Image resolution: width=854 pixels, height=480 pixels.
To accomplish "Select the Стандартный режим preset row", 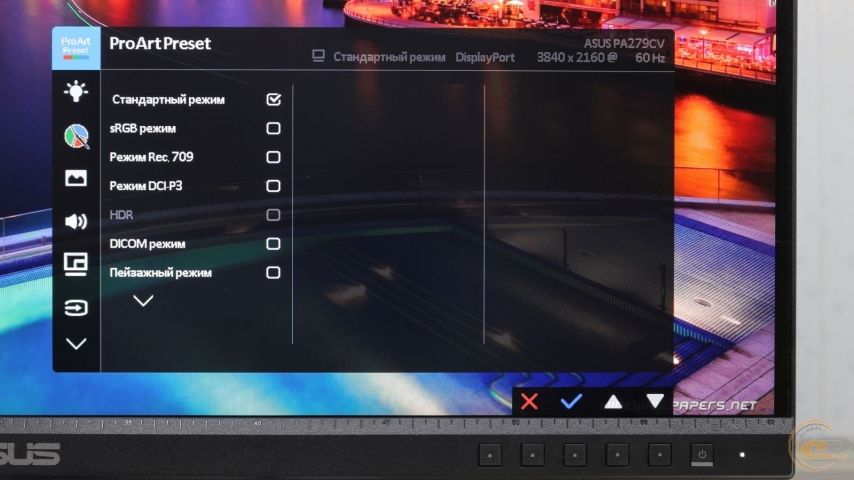I will pyautogui.click(x=196, y=99).
